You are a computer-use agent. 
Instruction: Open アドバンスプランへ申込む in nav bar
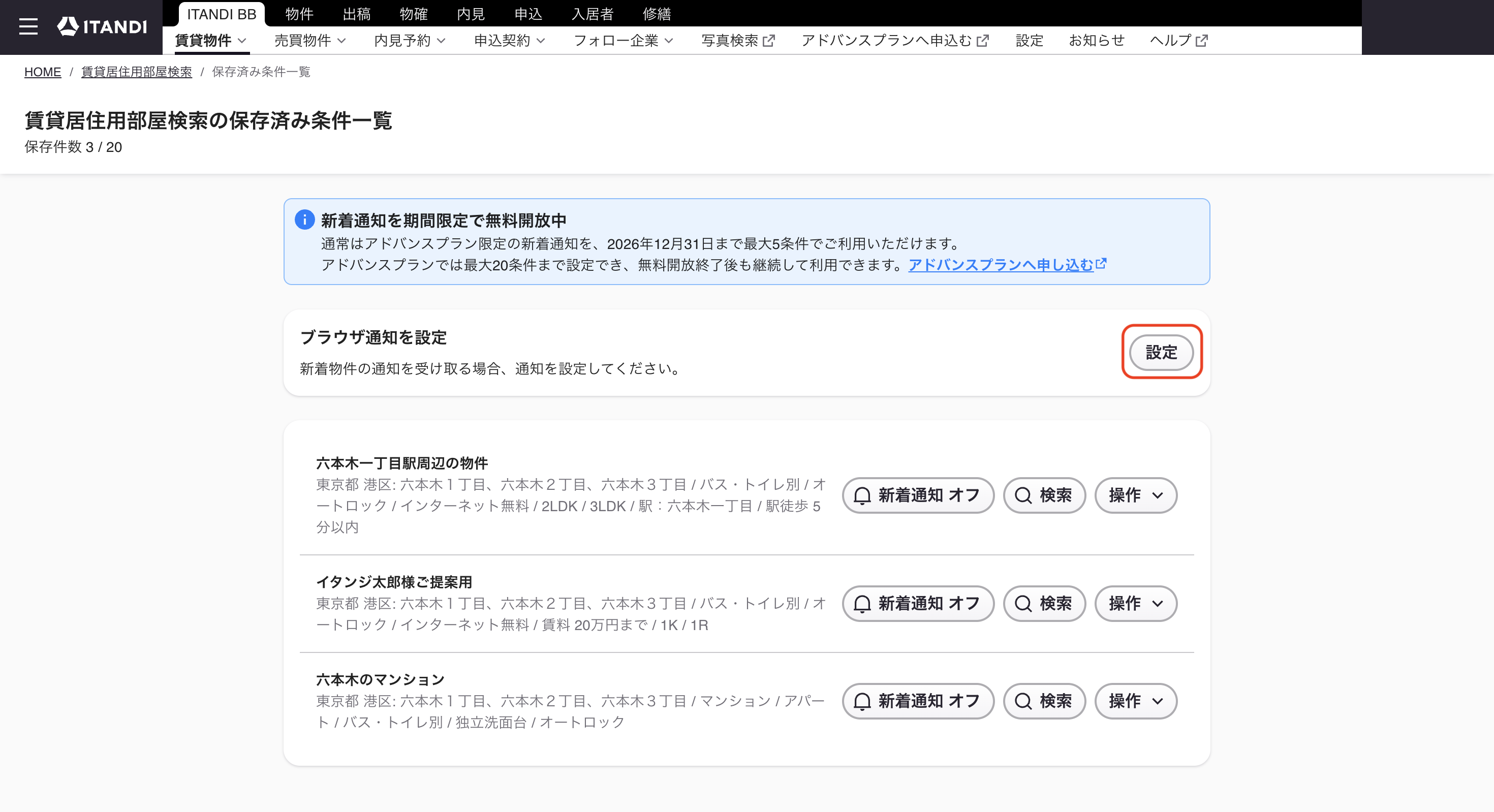coord(895,41)
